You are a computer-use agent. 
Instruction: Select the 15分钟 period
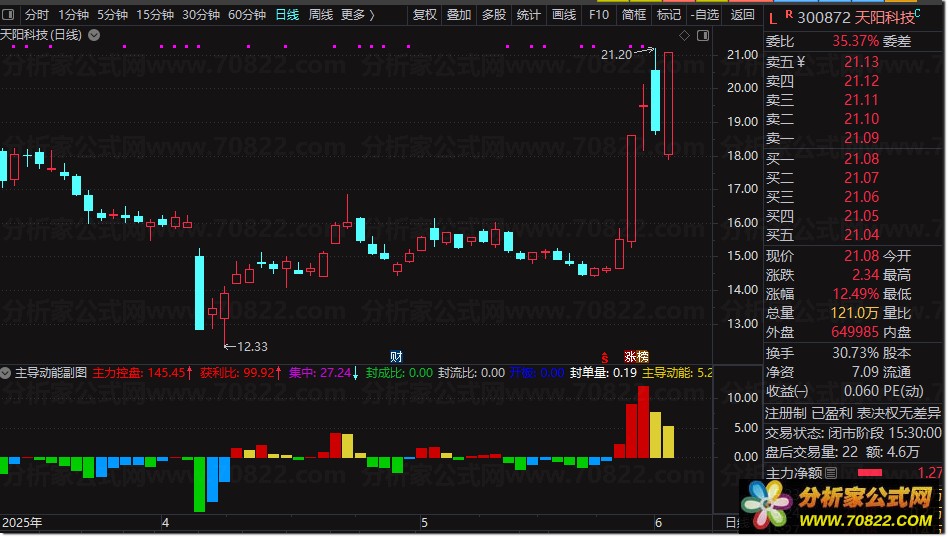point(155,15)
